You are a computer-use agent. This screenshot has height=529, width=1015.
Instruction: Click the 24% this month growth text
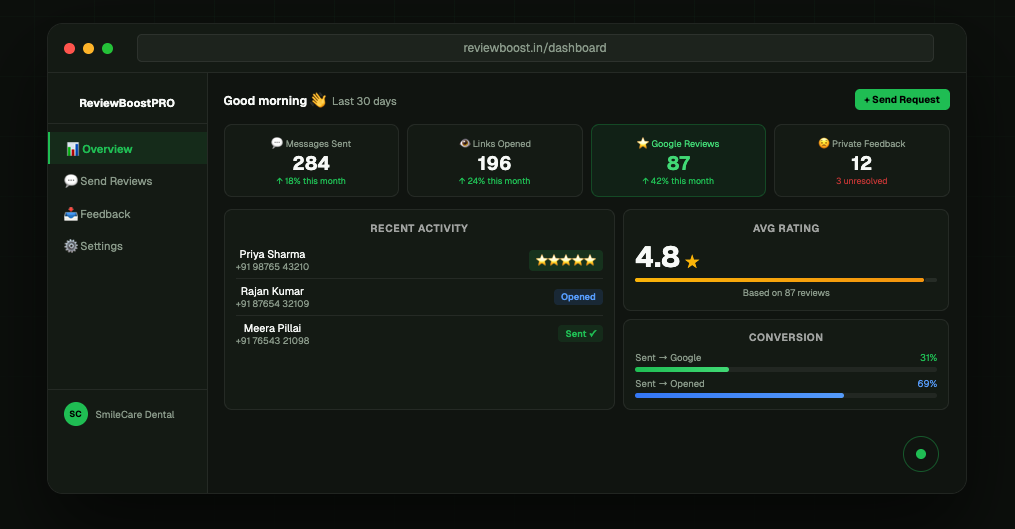point(495,181)
